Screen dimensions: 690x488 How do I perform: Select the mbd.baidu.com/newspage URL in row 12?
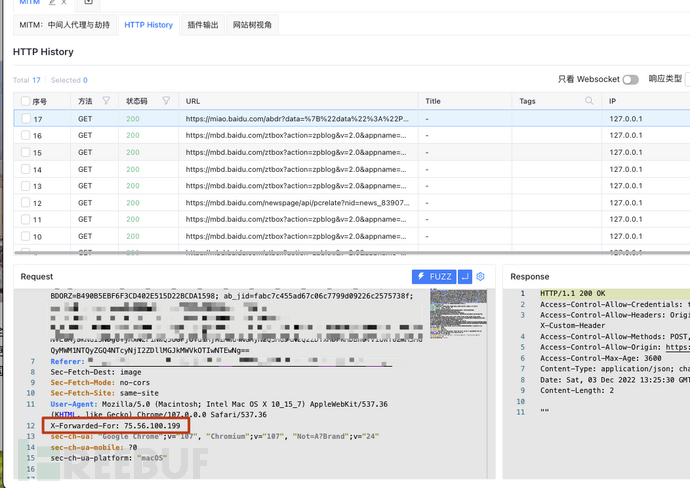click(x=297, y=203)
